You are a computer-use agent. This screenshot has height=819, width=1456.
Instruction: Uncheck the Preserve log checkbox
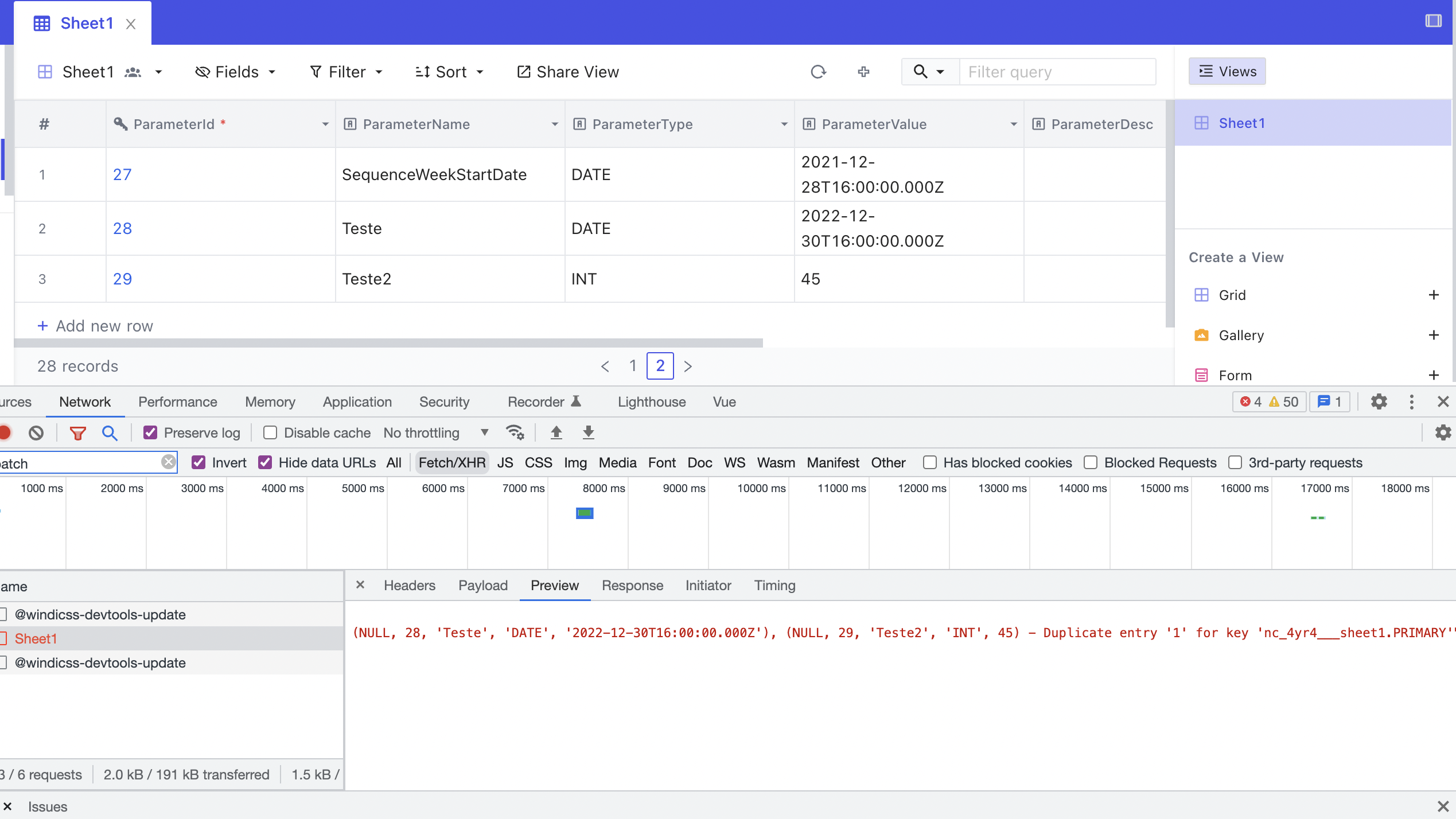pos(150,432)
